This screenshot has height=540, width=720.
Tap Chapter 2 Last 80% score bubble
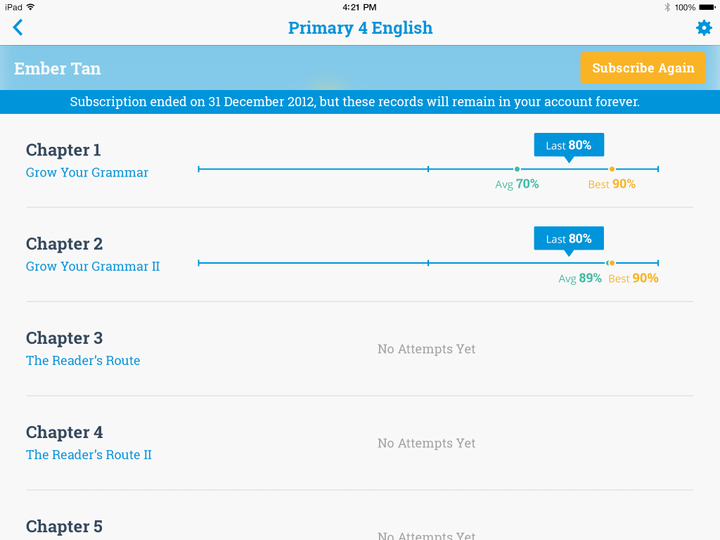568,240
